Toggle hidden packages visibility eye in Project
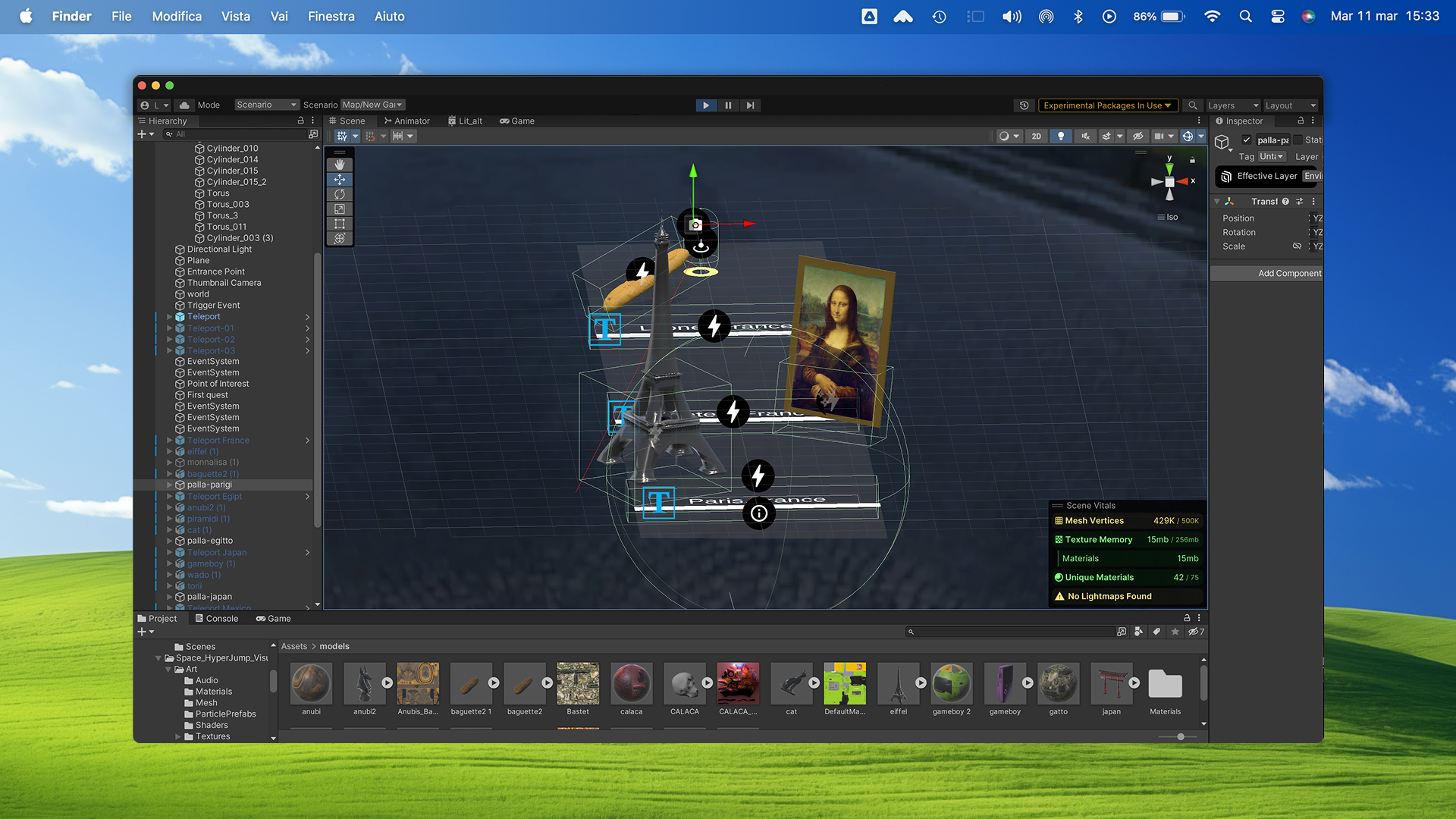This screenshot has width=1456, height=819. 1195,632
